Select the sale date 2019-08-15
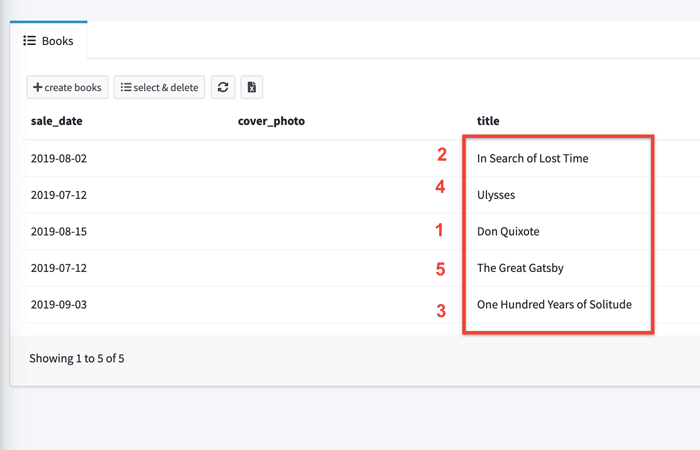 tap(59, 232)
